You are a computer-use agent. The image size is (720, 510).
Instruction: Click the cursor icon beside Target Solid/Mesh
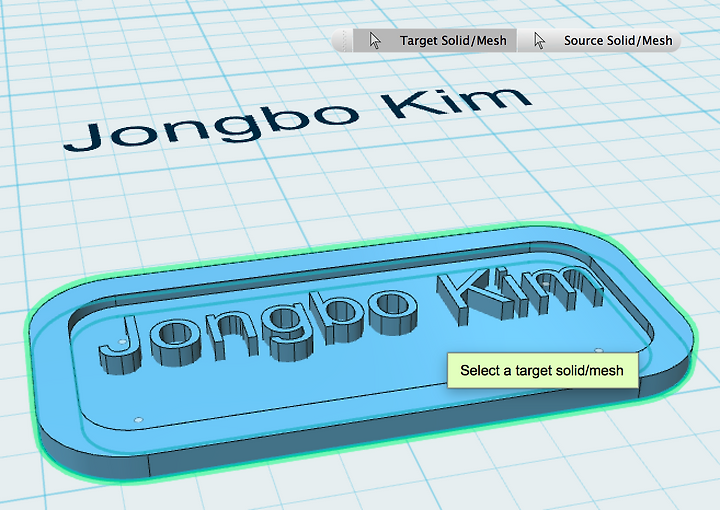[375, 40]
